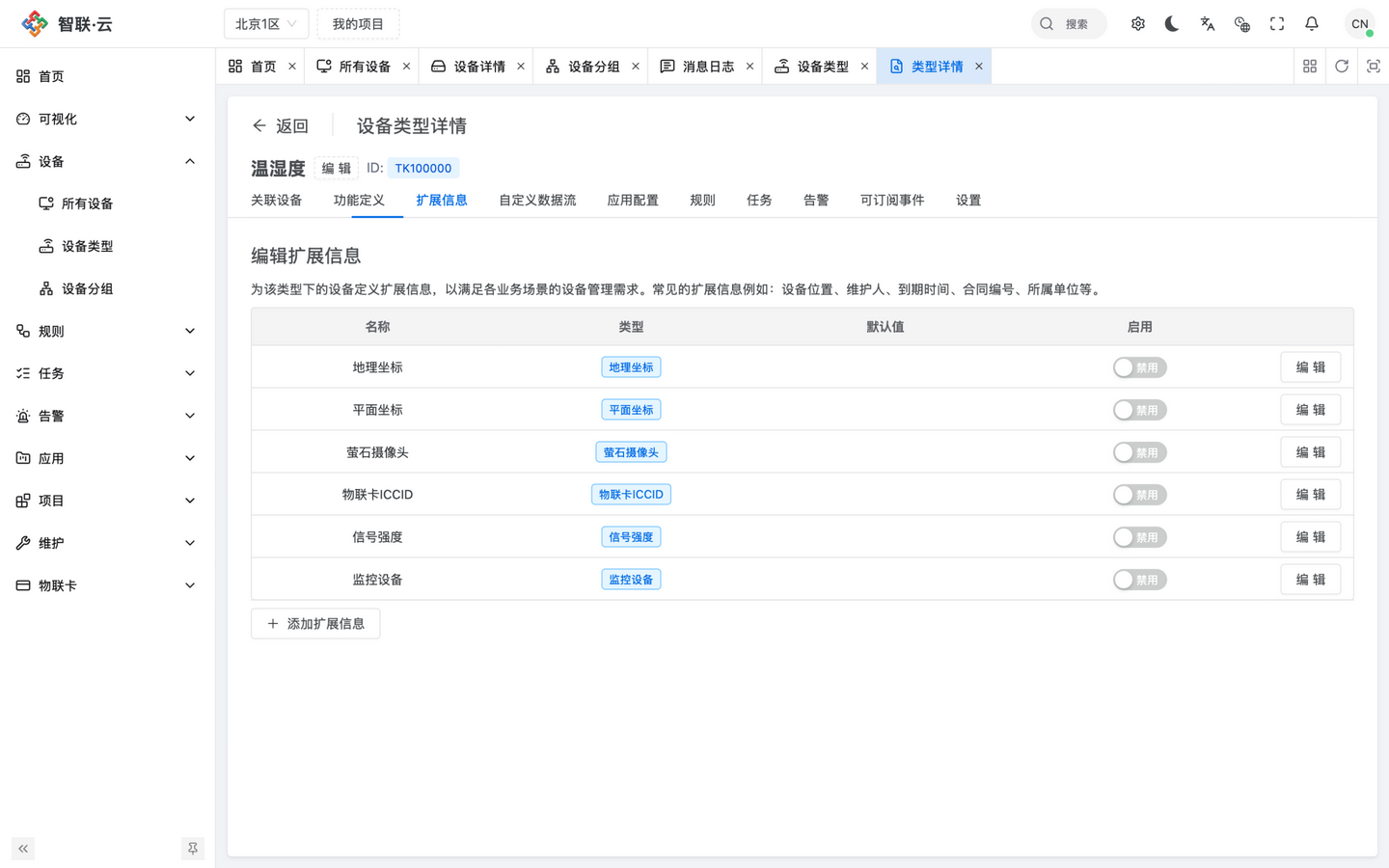Expand the 告警 sidebar menu
The width and height of the screenshot is (1389, 868).
click(x=107, y=416)
